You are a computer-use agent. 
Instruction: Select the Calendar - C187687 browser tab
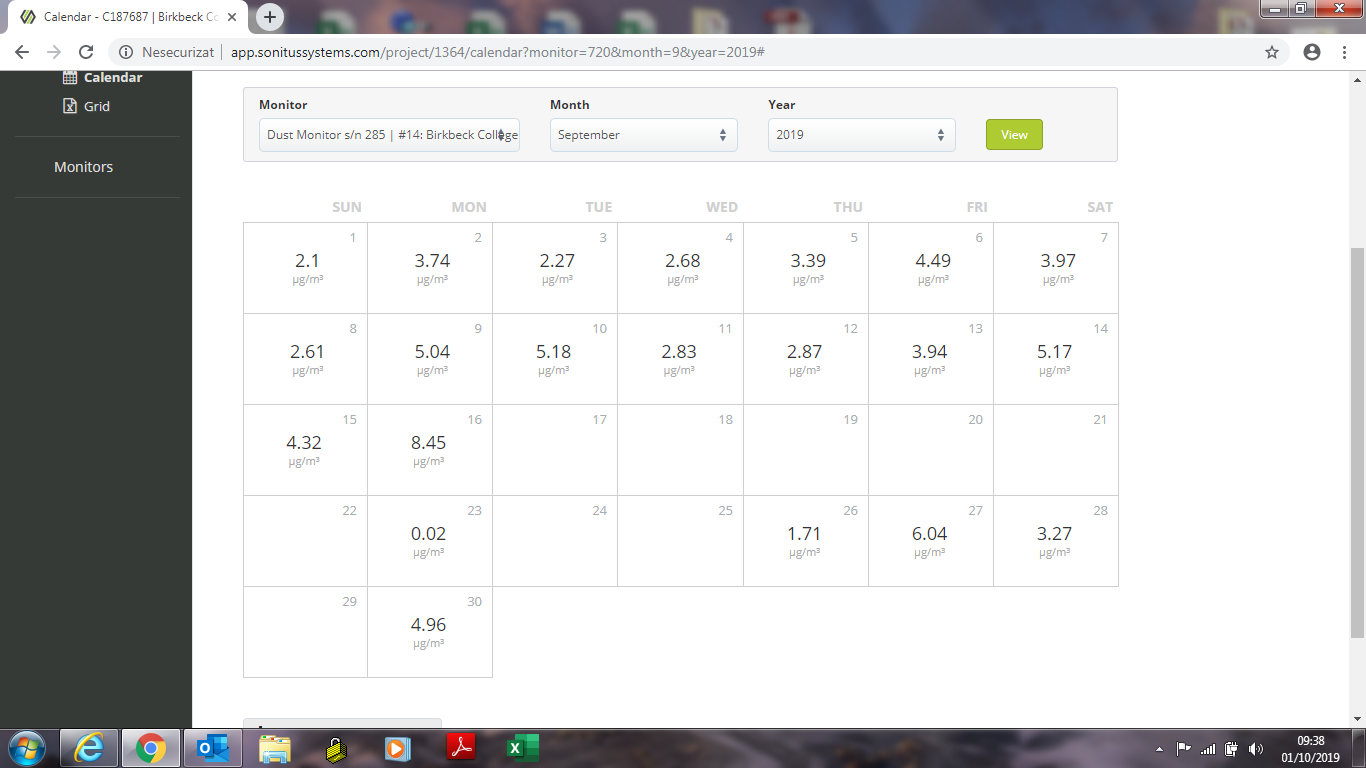pos(128,17)
